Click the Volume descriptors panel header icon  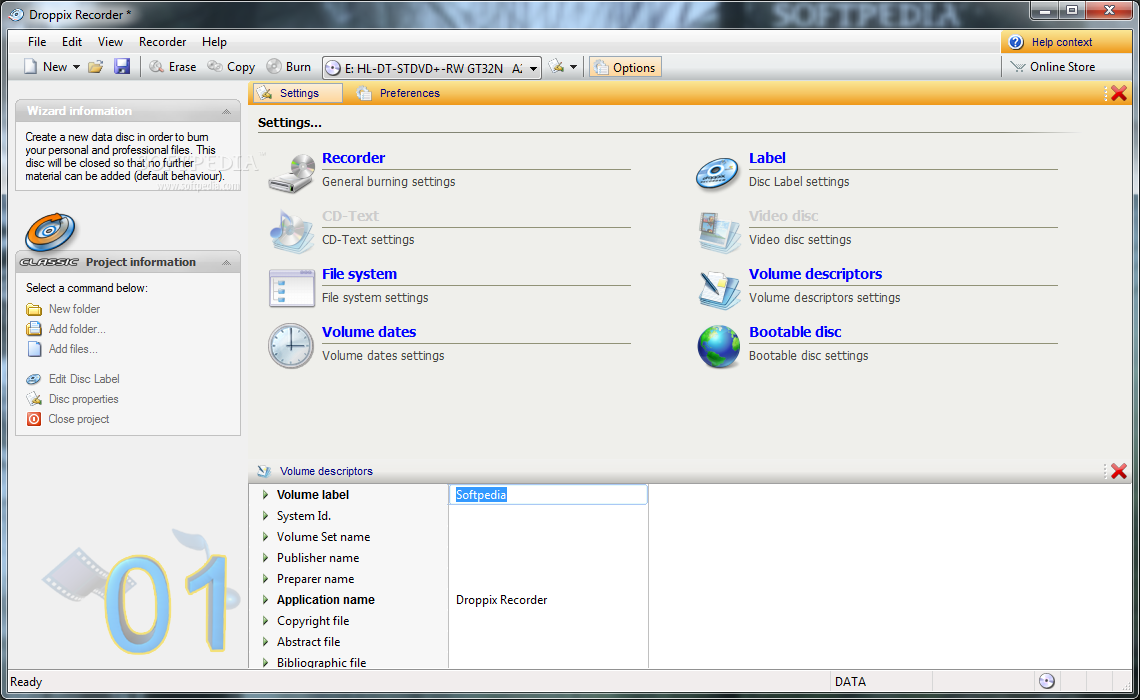[x=265, y=471]
